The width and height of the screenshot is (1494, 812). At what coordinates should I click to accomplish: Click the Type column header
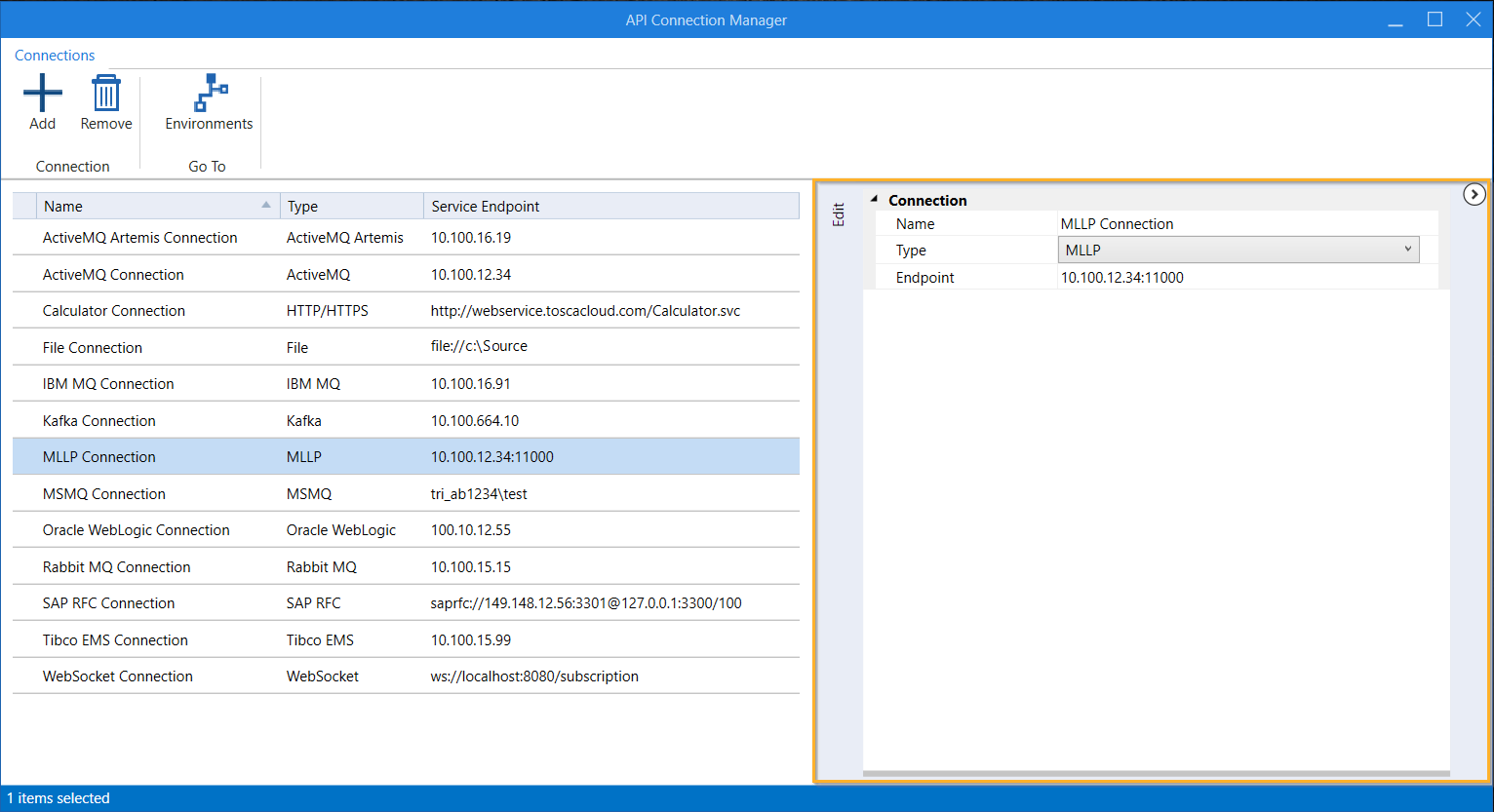click(351, 207)
